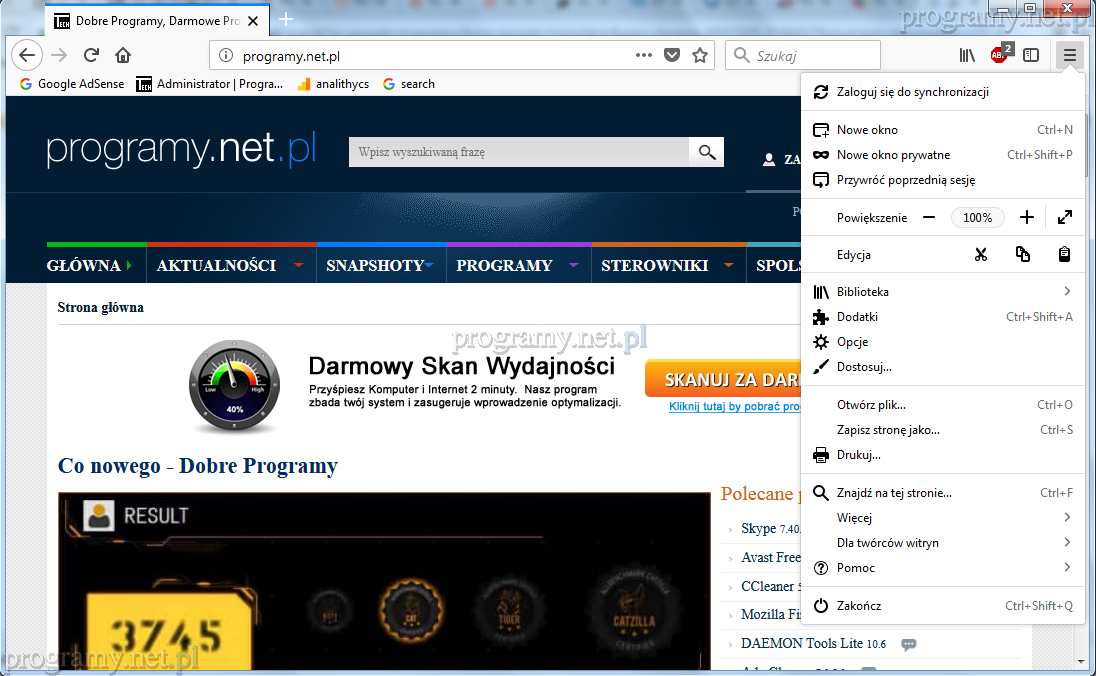Reset zoom via the 100% label
Viewport: 1096px width, 676px height.
coord(977,217)
